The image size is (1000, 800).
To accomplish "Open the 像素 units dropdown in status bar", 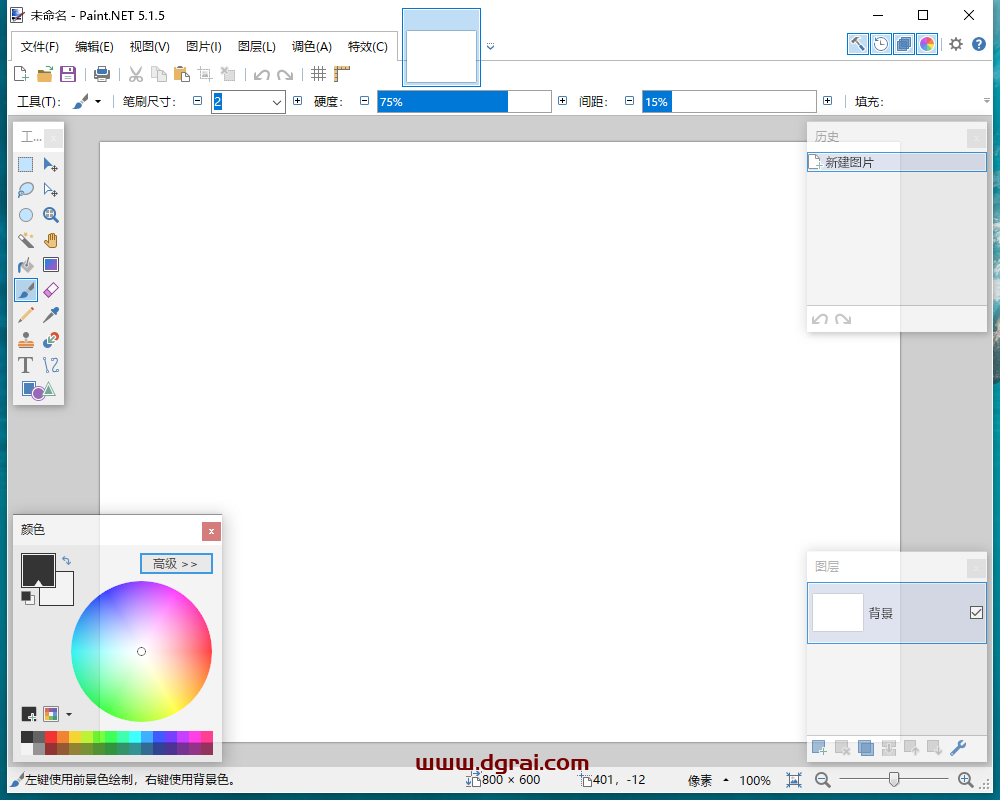I will (x=708, y=780).
